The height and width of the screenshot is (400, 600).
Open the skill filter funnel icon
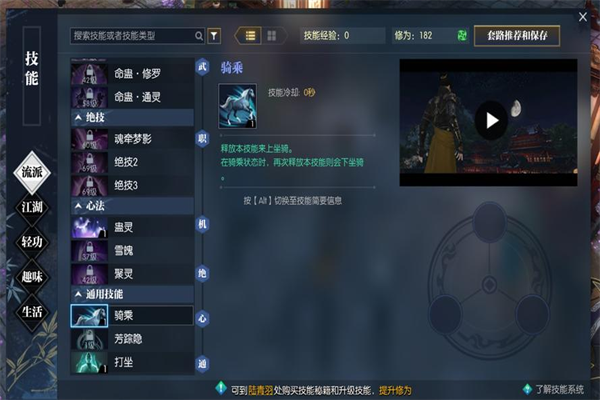pyautogui.click(x=214, y=36)
